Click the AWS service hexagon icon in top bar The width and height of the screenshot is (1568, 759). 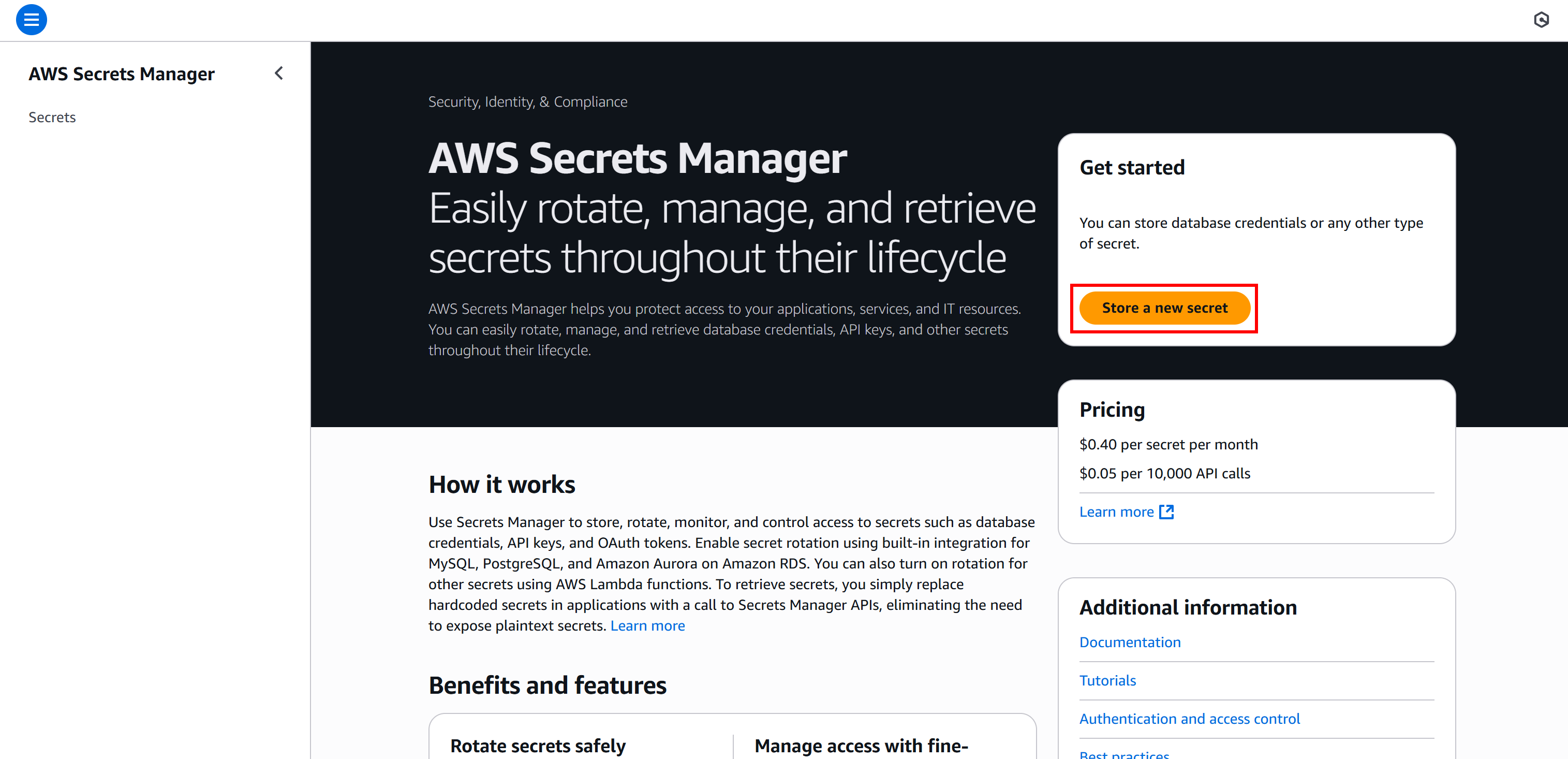1542,20
